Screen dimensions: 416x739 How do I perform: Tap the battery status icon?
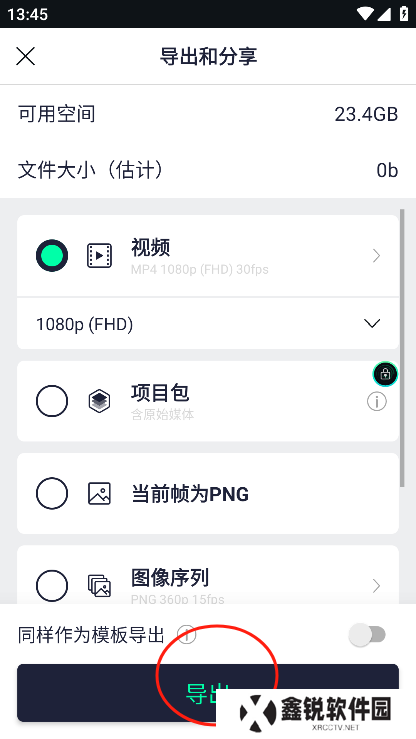tap(404, 14)
